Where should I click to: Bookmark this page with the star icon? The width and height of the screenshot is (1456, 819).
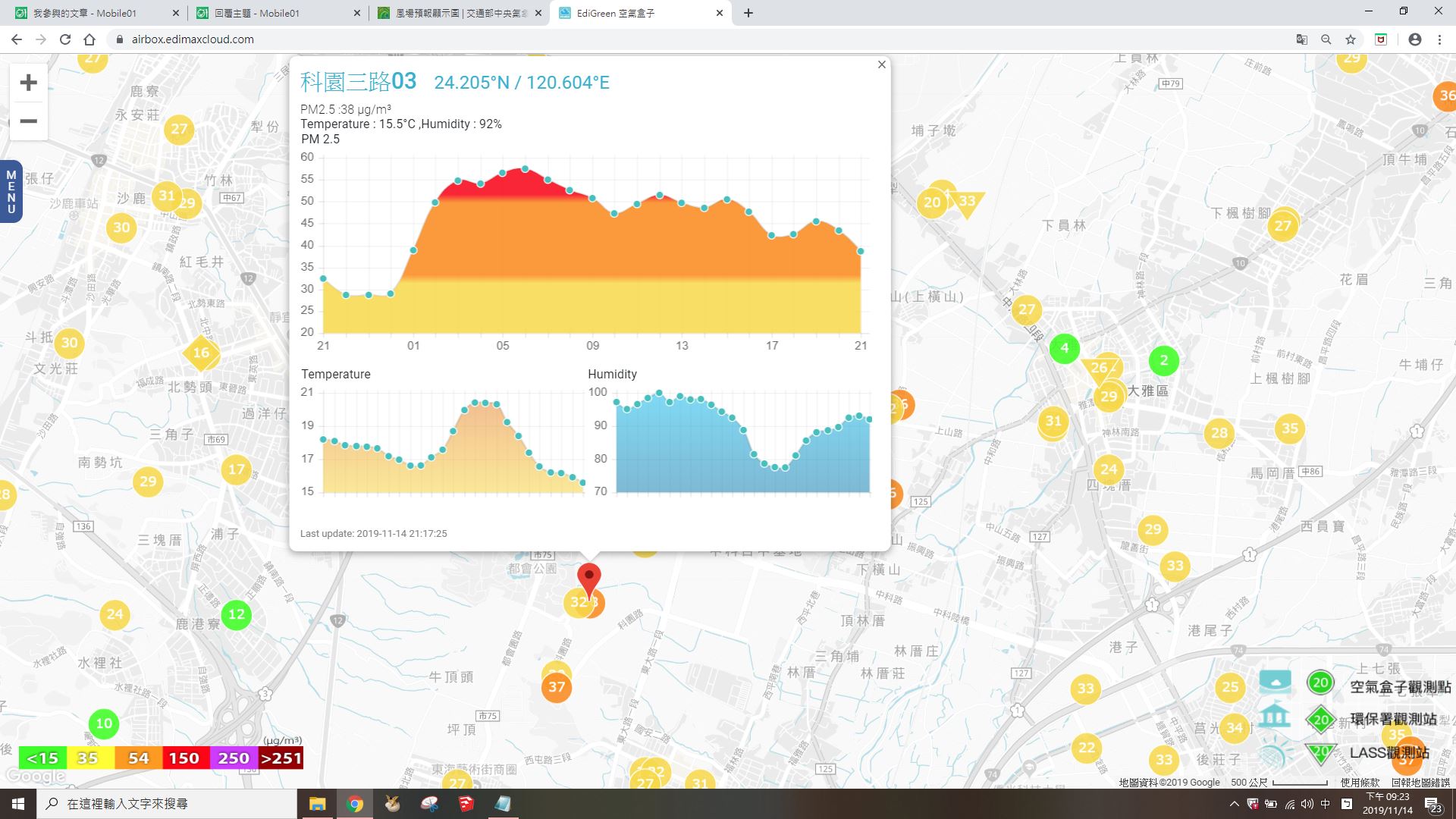click(x=1350, y=39)
